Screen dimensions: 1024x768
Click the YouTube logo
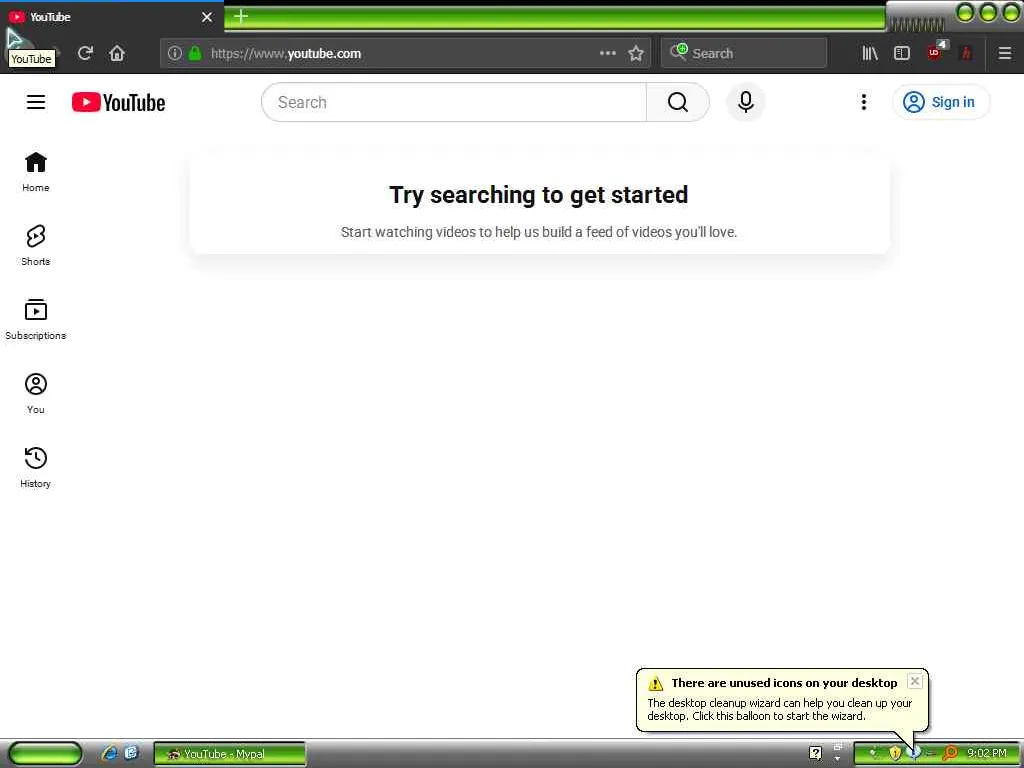click(x=119, y=103)
